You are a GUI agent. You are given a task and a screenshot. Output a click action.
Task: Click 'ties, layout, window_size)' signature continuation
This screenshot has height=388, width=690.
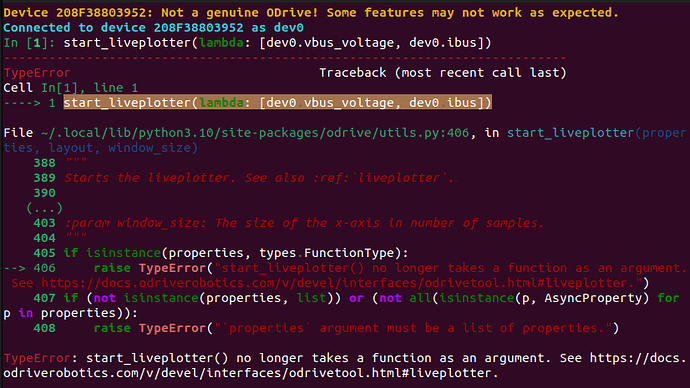coord(101,148)
